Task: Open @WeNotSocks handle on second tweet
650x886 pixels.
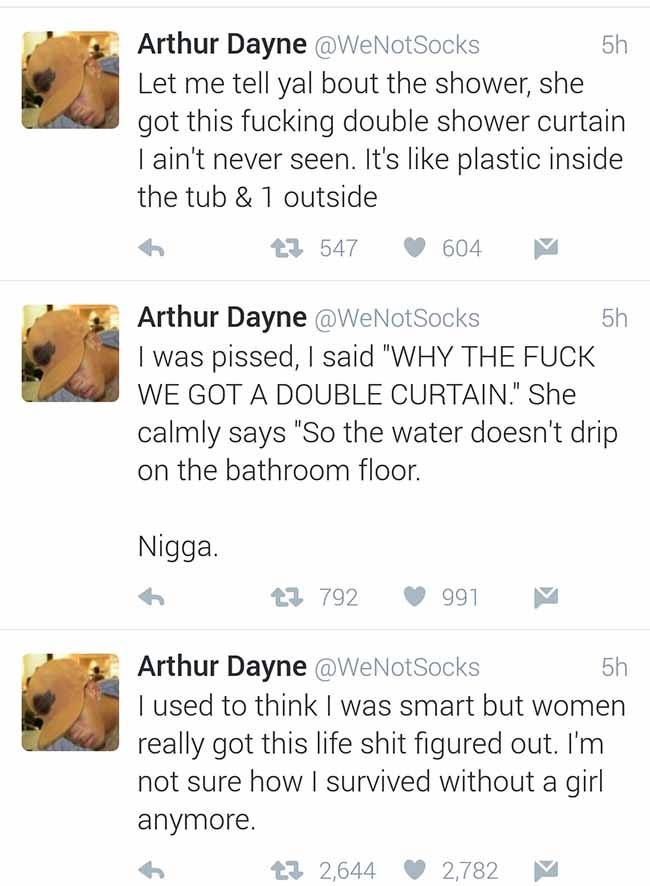Action: 396,318
